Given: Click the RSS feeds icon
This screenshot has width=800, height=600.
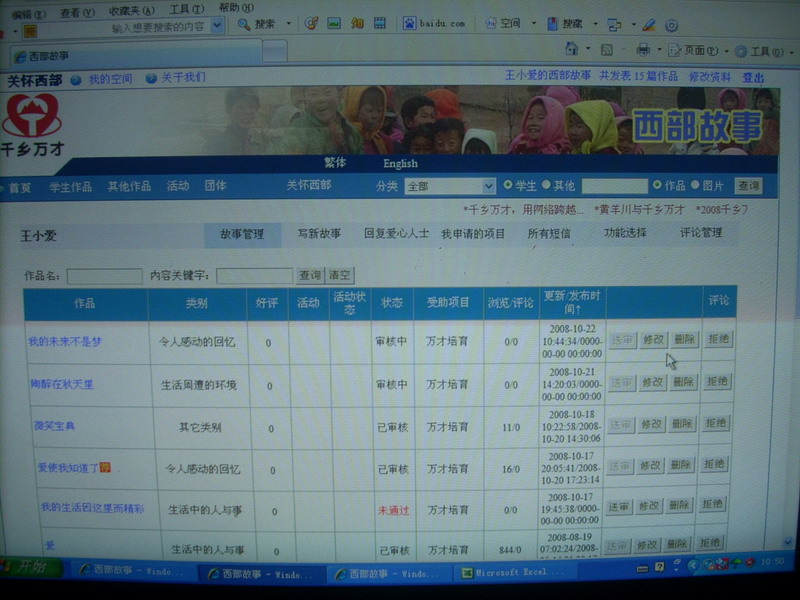Looking at the screenshot, I should click(x=607, y=50).
